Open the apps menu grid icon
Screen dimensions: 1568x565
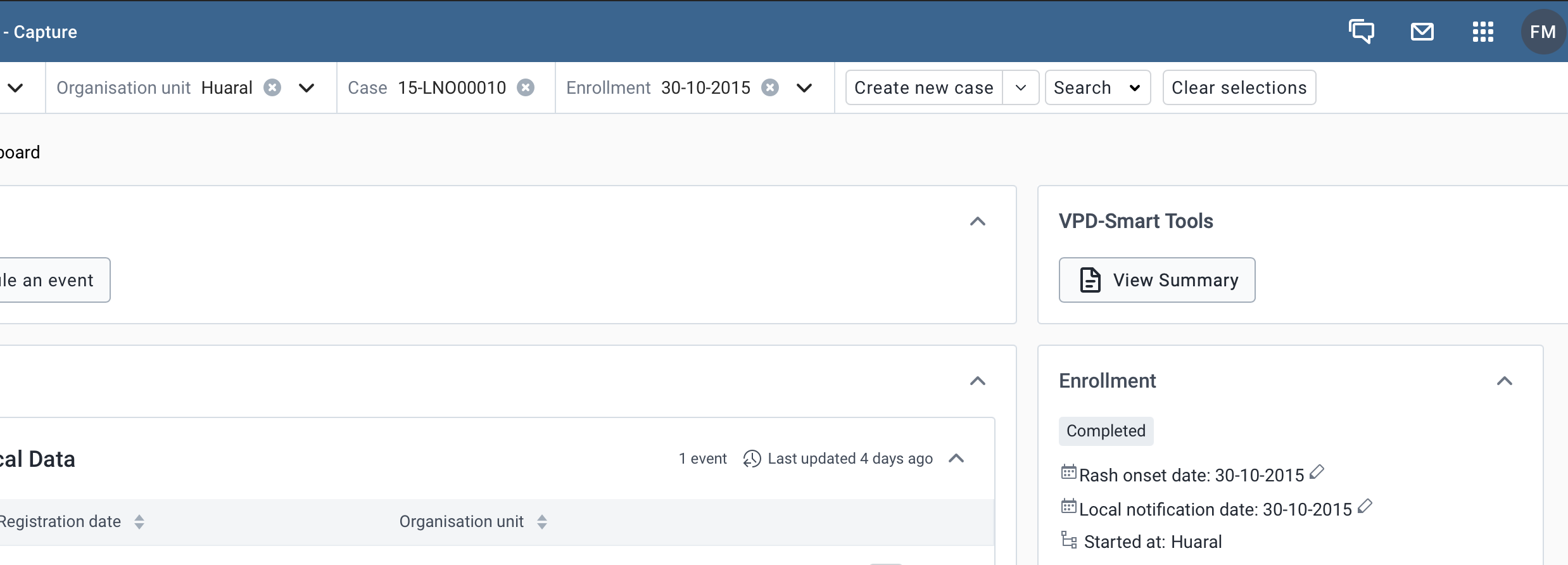[x=1483, y=31]
